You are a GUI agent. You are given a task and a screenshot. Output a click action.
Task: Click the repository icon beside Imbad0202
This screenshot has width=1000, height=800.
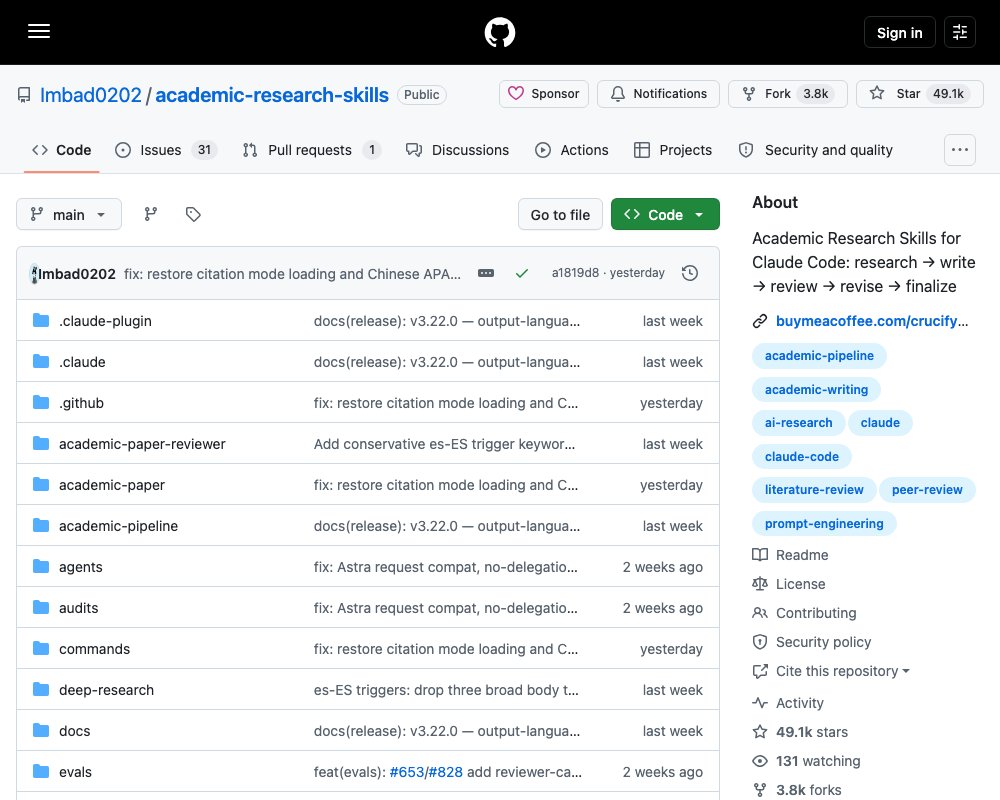pos(24,95)
